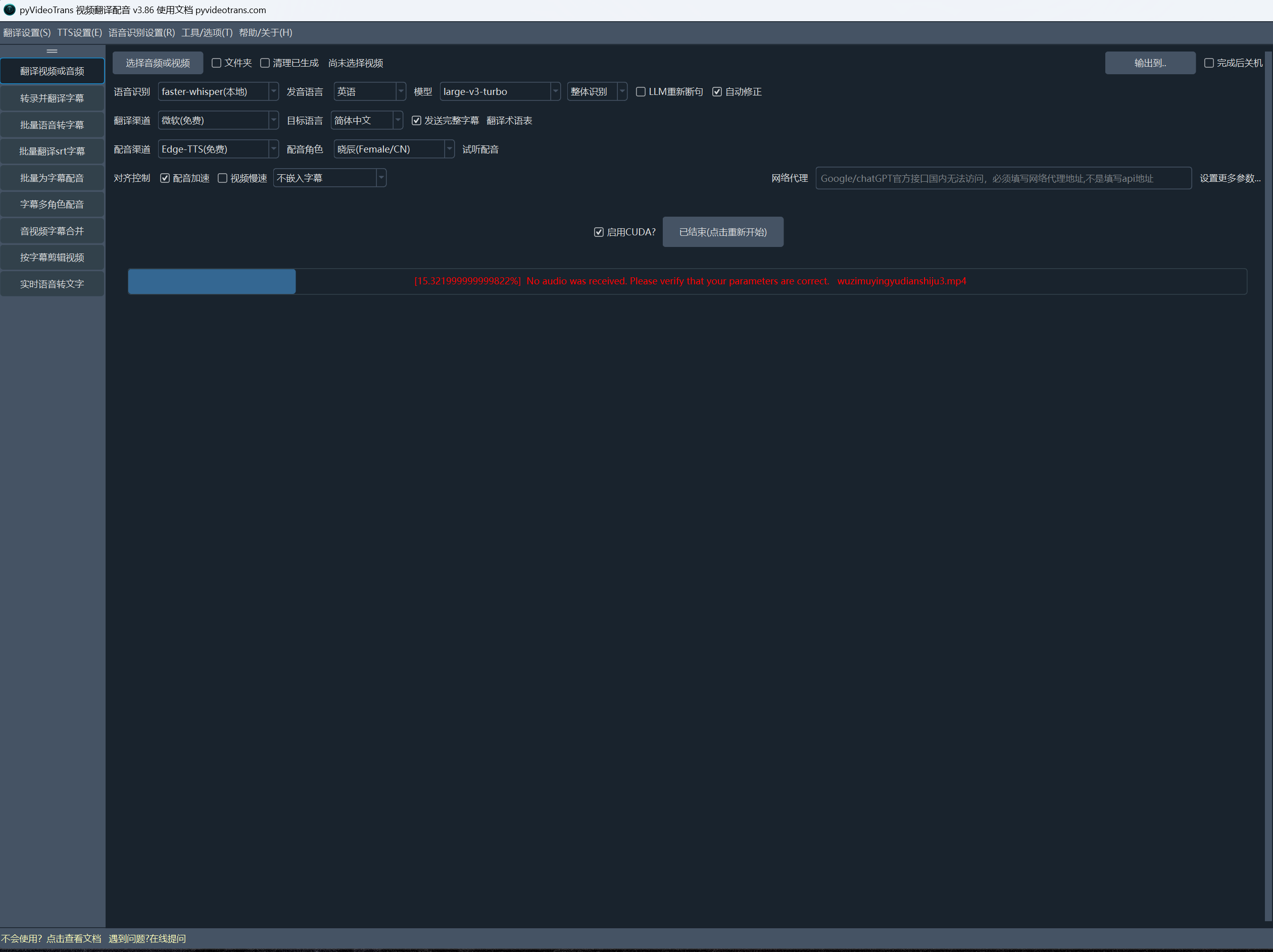
Task: Expand the 不嵌入字幕 subtitle dropdown
Action: (x=329, y=178)
